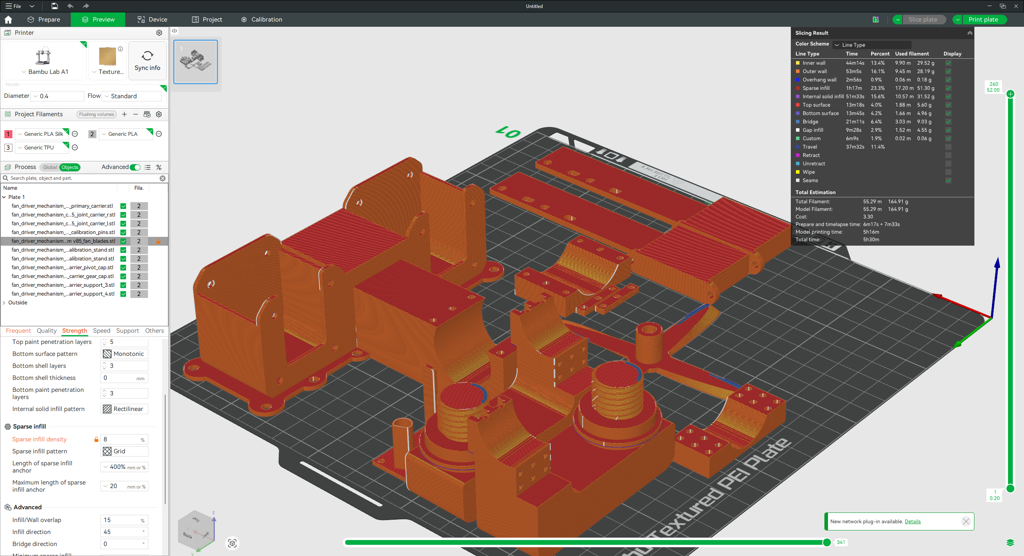Click the view fit icon near cube
The width and height of the screenshot is (1024, 556).
(232, 543)
